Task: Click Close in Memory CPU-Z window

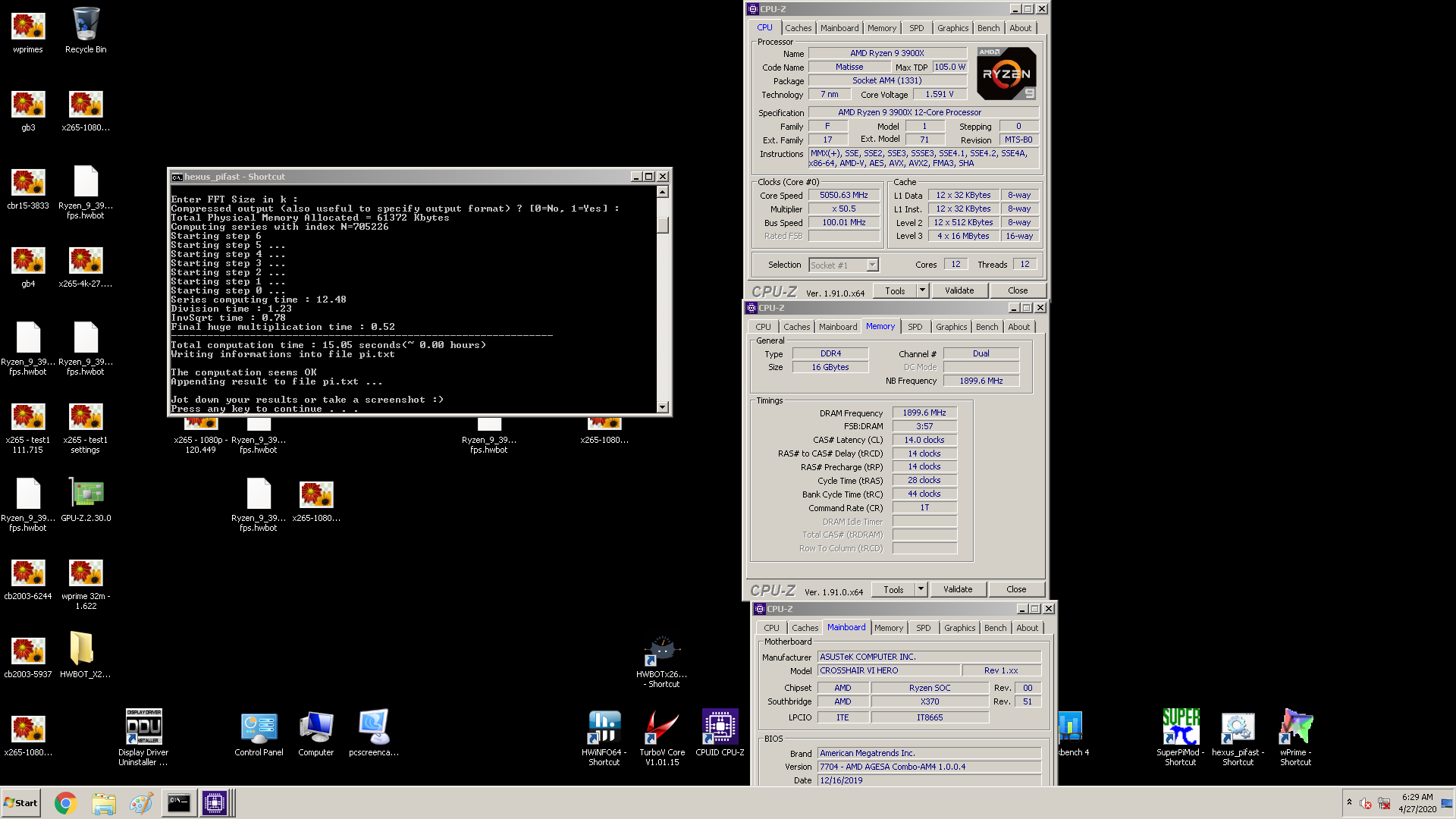Action: 1016,589
